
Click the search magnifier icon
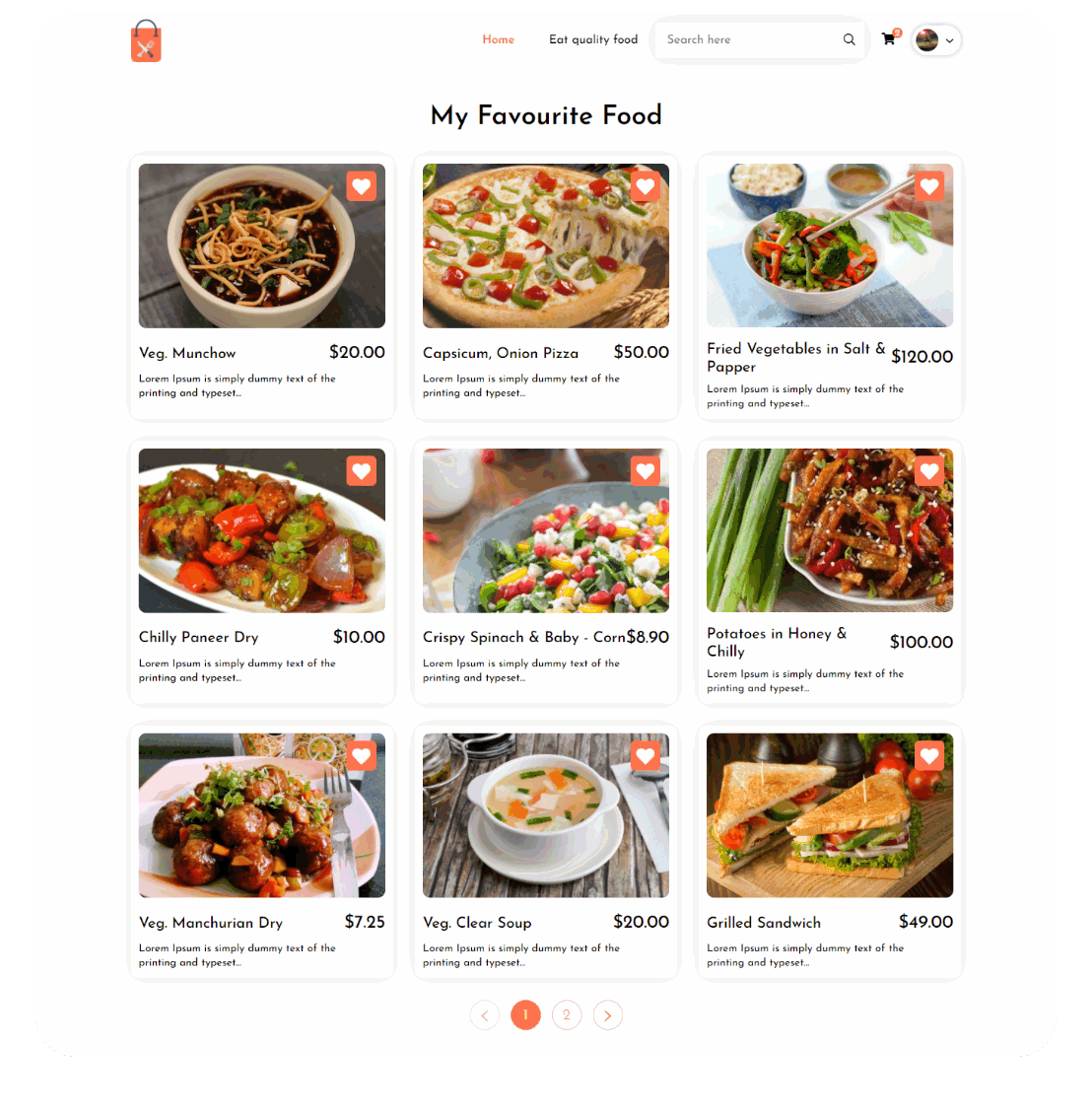(849, 39)
